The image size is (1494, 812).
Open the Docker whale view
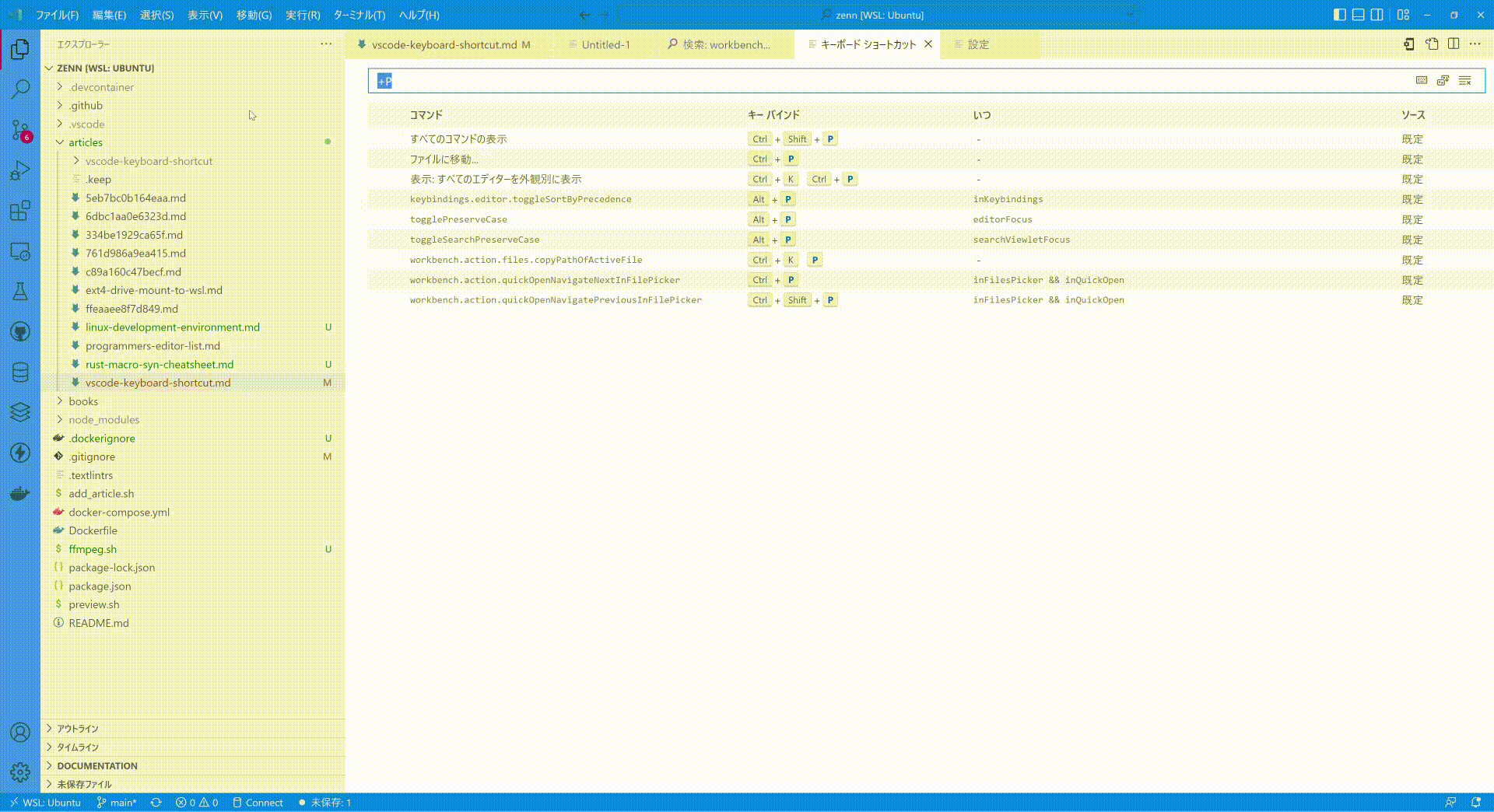(x=20, y=493)
